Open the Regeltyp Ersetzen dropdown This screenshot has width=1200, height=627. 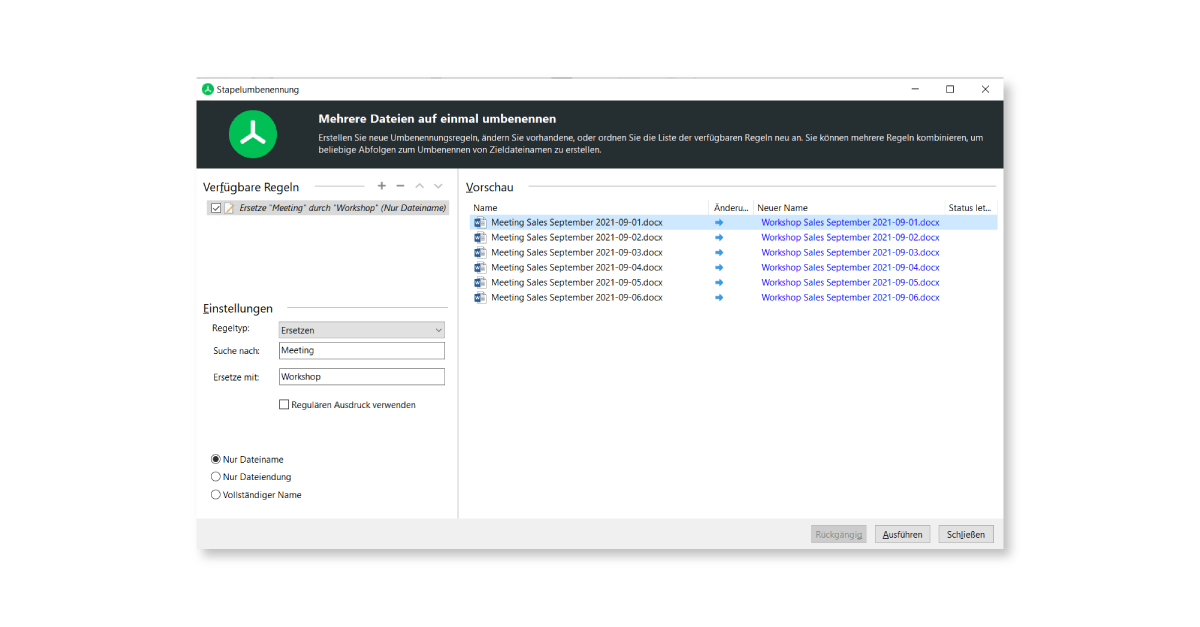[x=362, y=330]
